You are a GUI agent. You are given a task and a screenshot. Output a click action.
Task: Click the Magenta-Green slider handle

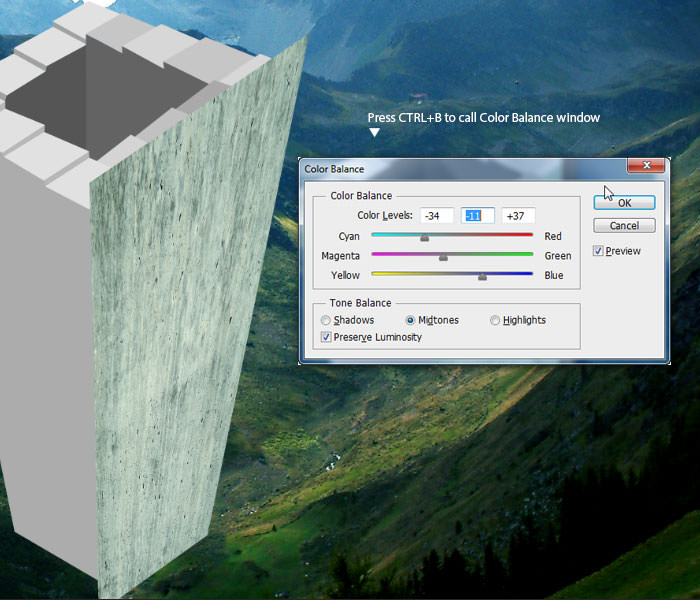[443, 257]
